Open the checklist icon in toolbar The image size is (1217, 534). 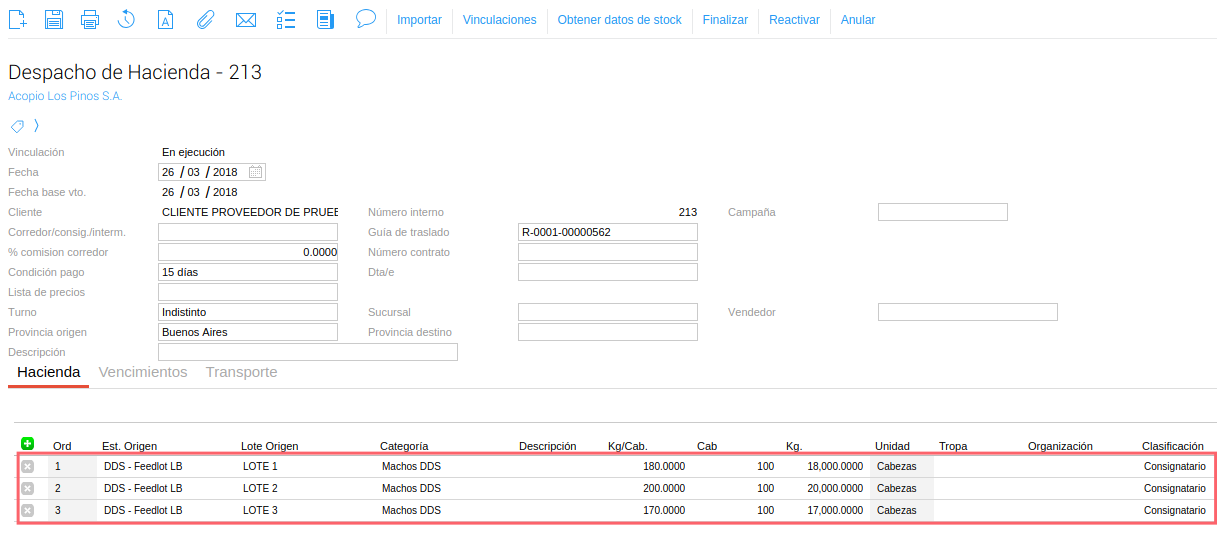point(285,19)
